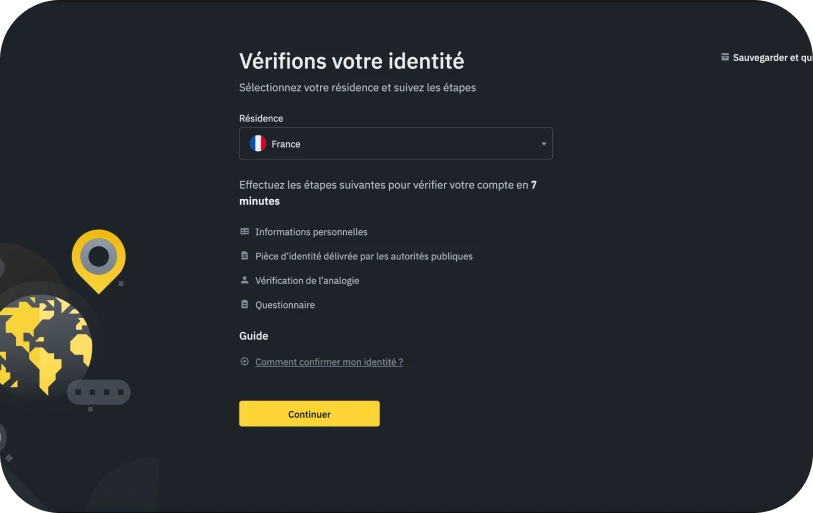Click the play icon beside the guide link
The width and height of the screenshot is (813, 513).
tap(245, 362)
